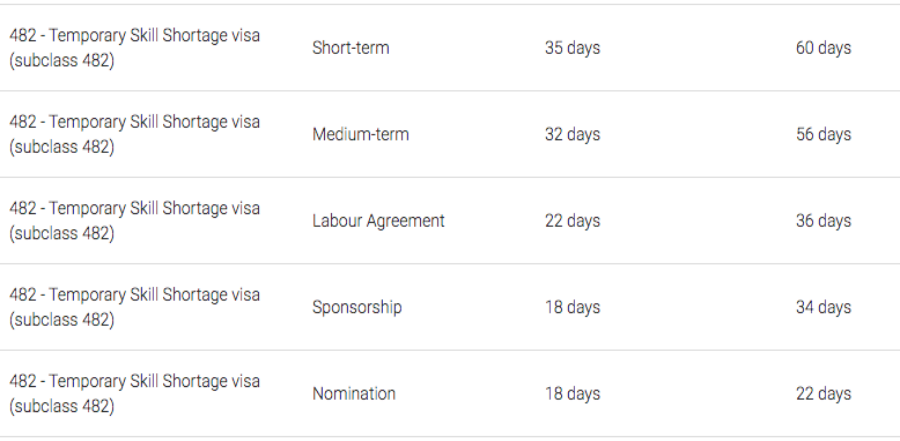
Task: Click visa name in Short-term row
Action: coord(134,48)
